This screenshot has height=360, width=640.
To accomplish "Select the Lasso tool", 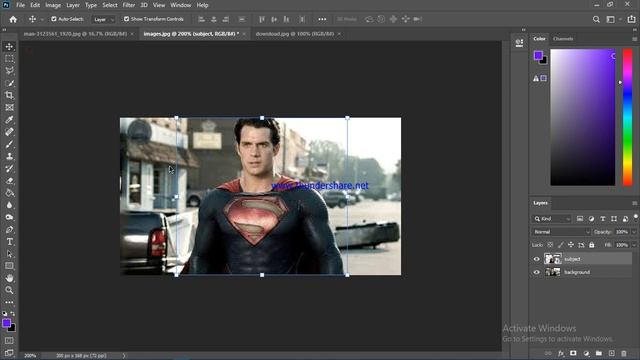I will (x=9, y=71).
